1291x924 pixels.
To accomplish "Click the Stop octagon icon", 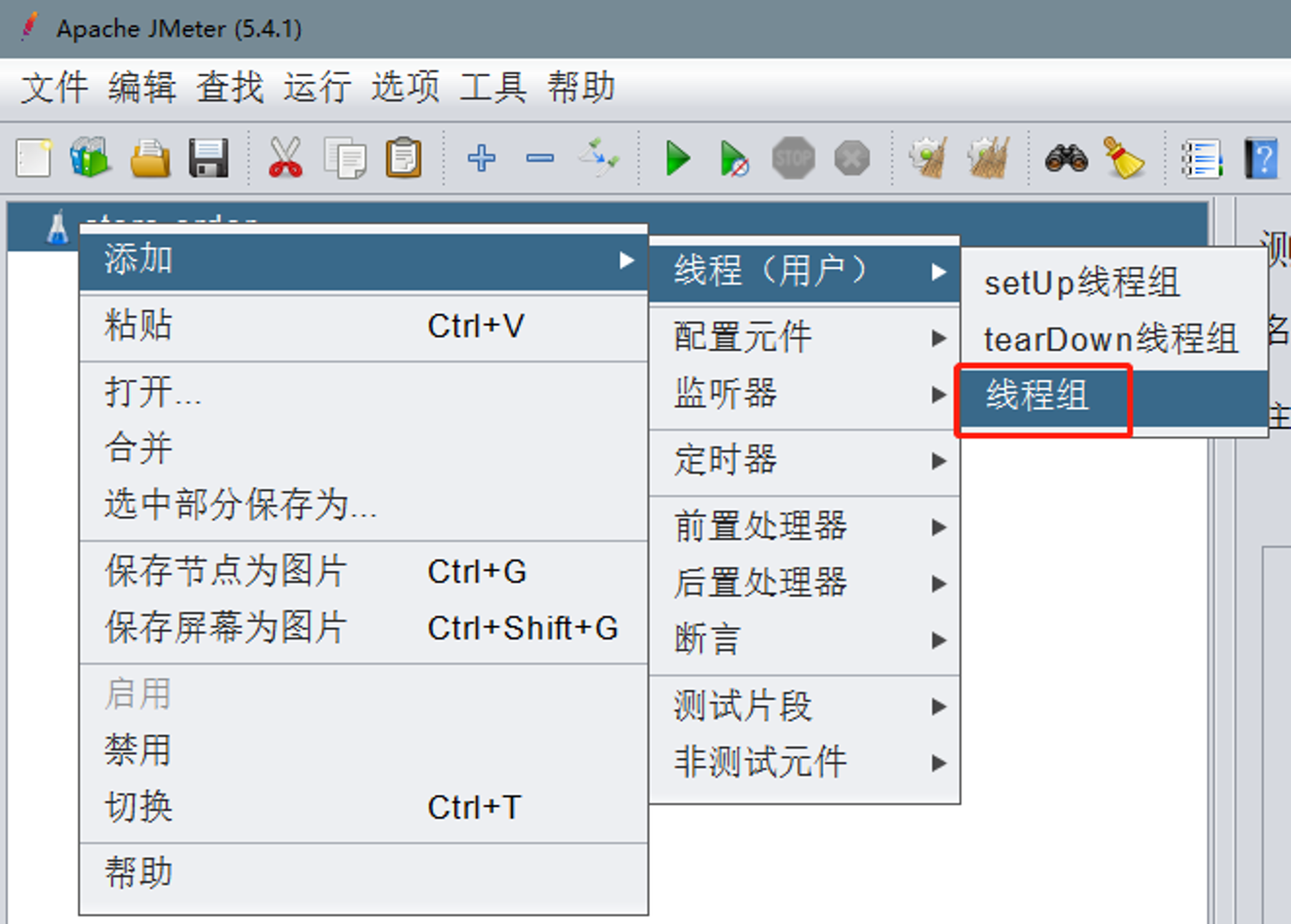I will point(793,158).
